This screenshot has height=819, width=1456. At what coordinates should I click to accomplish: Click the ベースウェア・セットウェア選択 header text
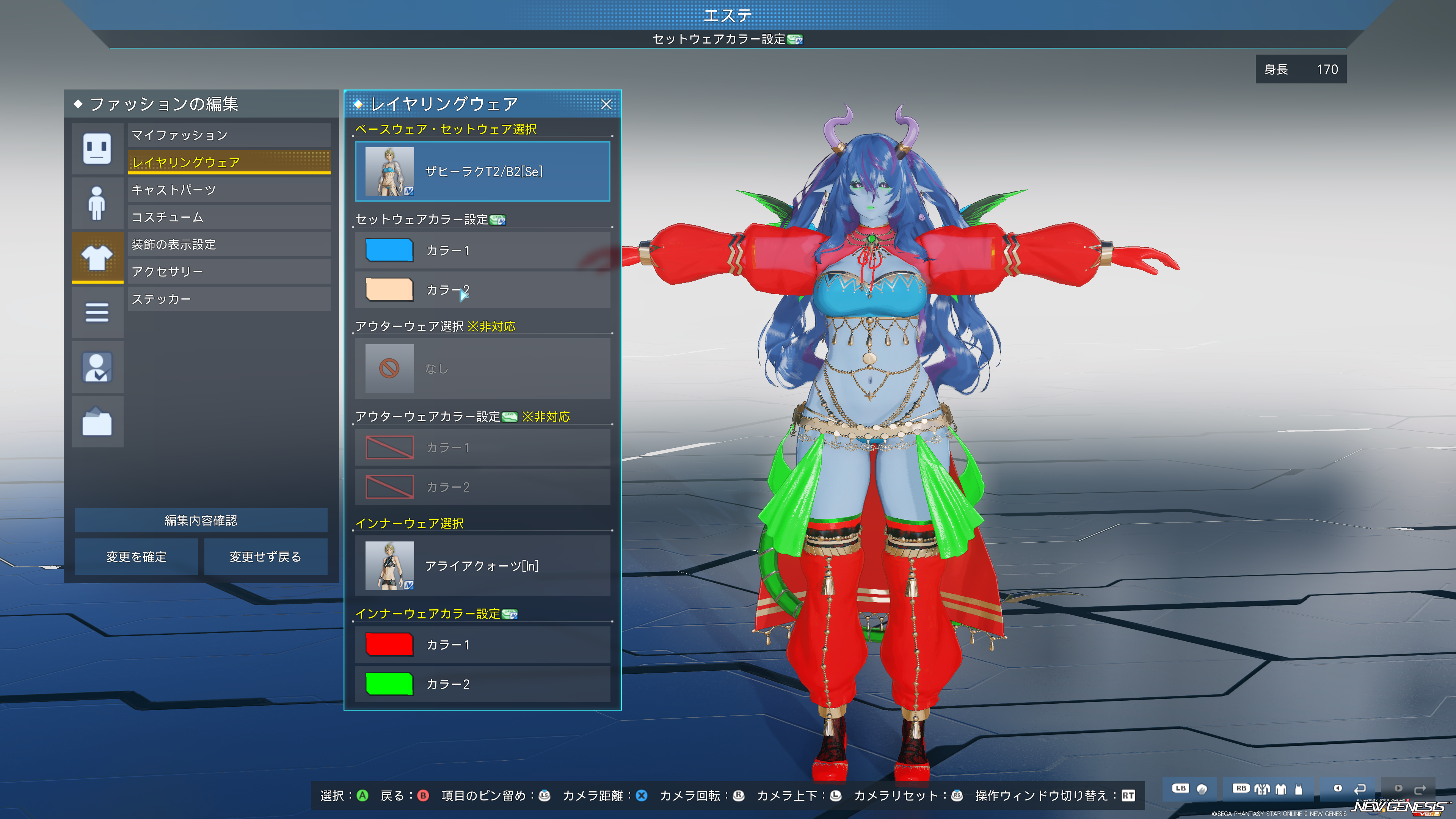click(x=446, y=129)
